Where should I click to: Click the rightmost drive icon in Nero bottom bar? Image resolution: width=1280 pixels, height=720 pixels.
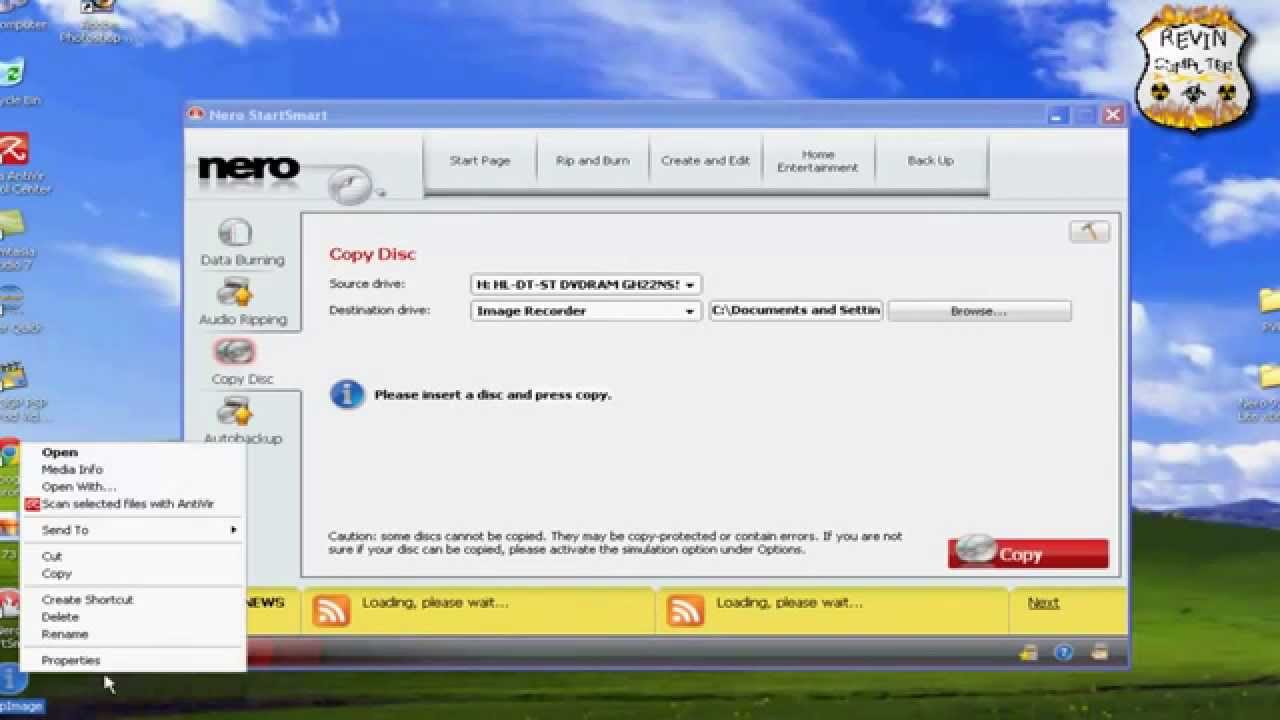click(x=1100, y=653)
